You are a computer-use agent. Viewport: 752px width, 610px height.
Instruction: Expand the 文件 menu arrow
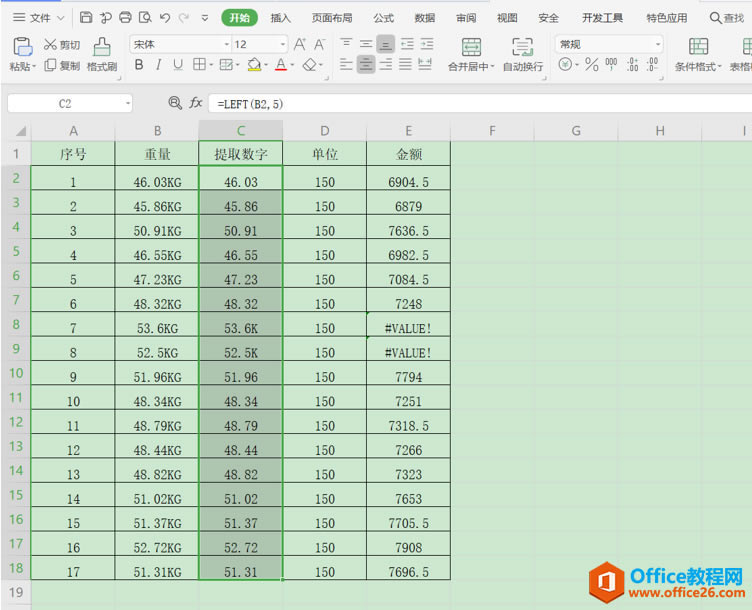tap(61, 18)
